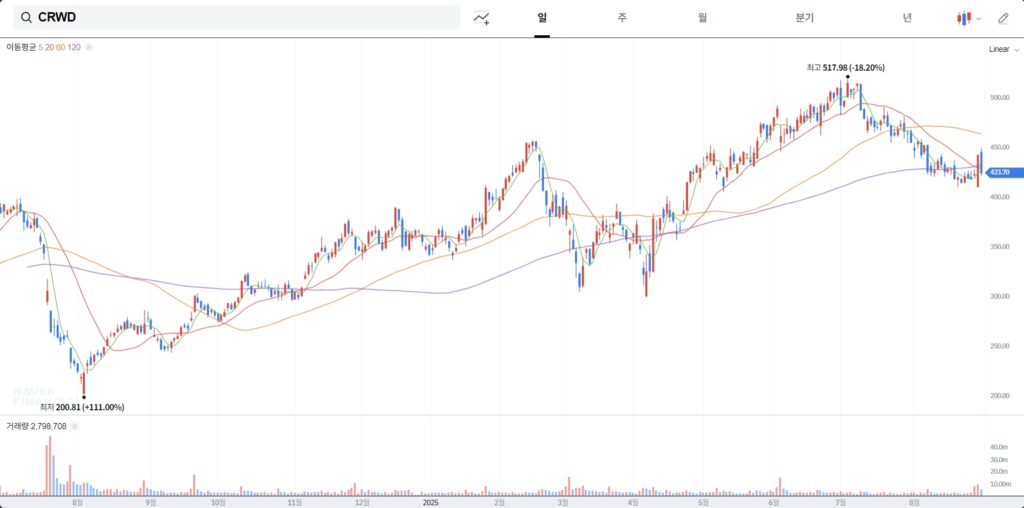The height and width of the screenshot is (508, 1024).
Task: Click the candlestick chart type icon
Action: (964, 18)
